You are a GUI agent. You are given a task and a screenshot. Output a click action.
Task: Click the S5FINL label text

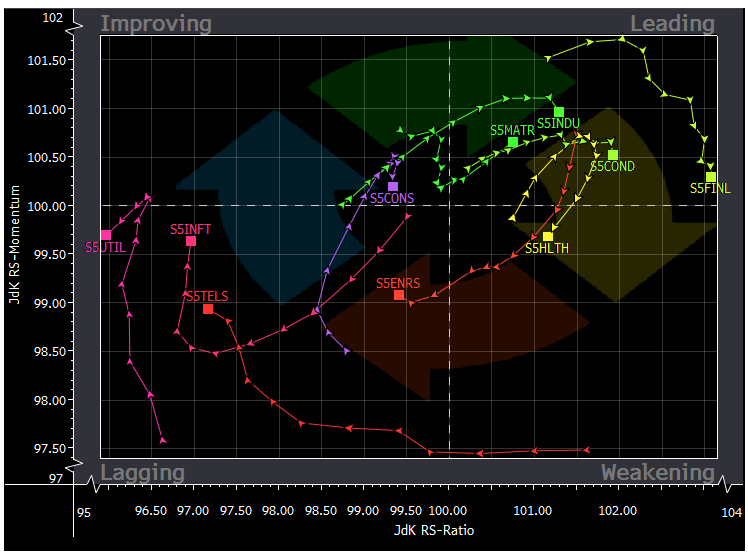click(x=710, y=189)
